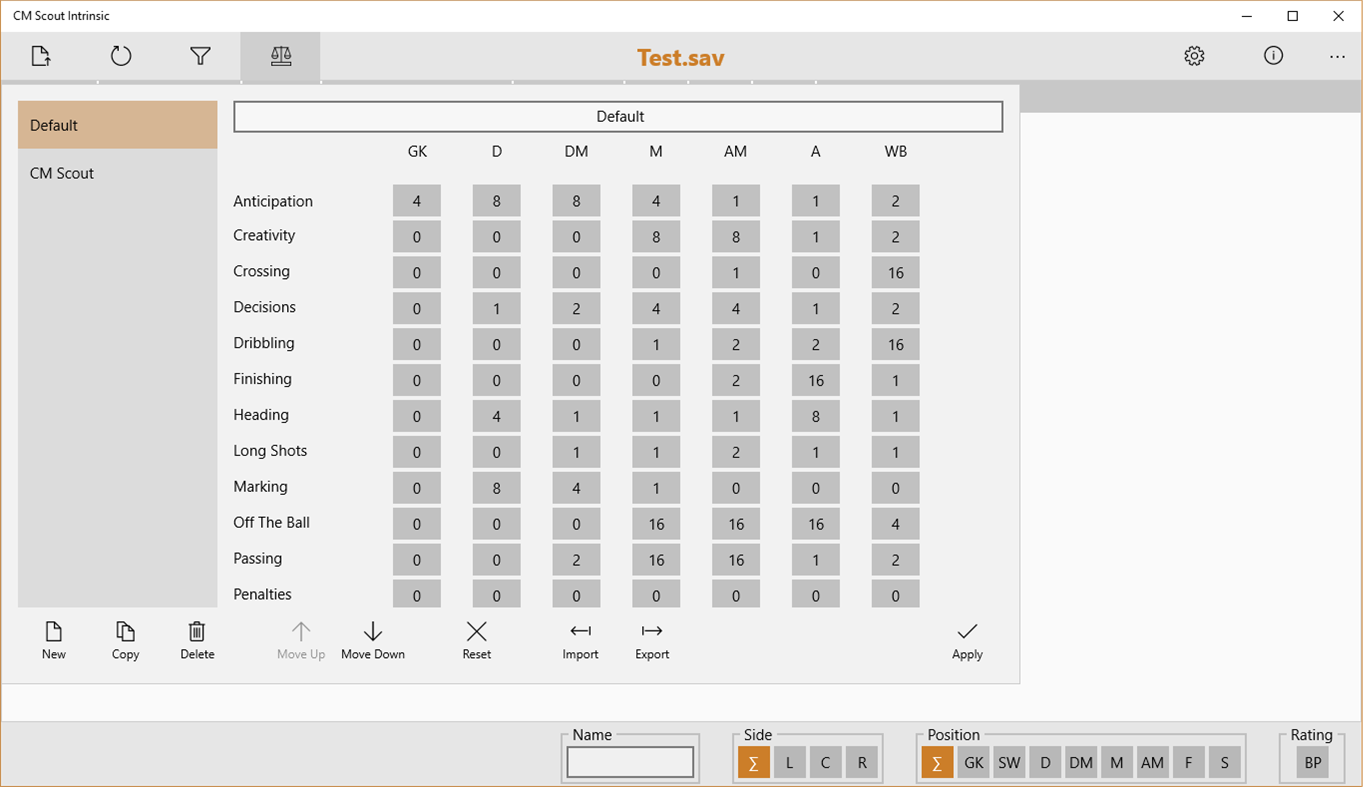Copy the selected weight set
The image size is (1363, 787).
[x=126, y=641]
